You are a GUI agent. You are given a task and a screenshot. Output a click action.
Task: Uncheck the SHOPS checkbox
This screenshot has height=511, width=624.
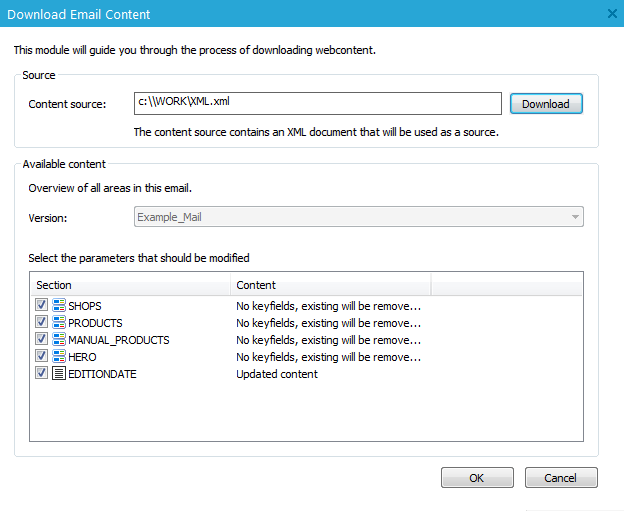[x=41, y=306]
